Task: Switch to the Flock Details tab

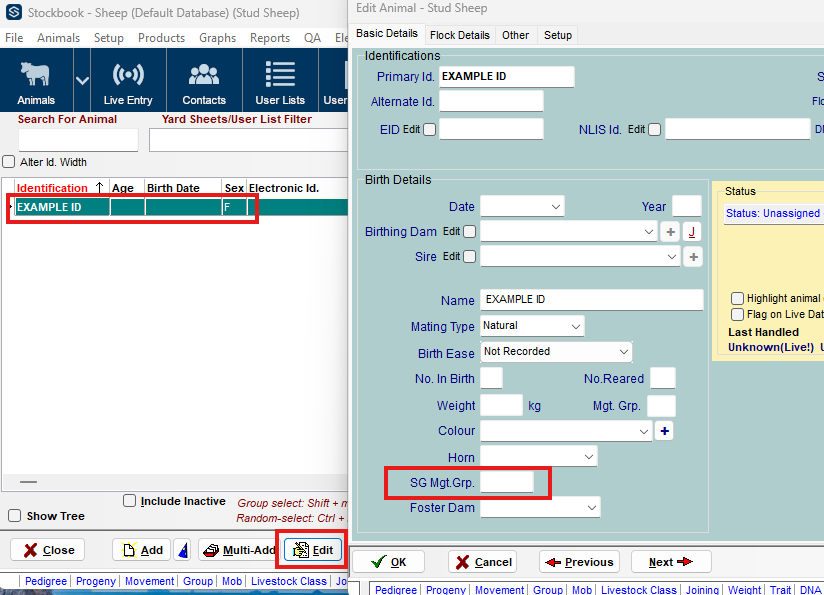Action: pos(460,35)
